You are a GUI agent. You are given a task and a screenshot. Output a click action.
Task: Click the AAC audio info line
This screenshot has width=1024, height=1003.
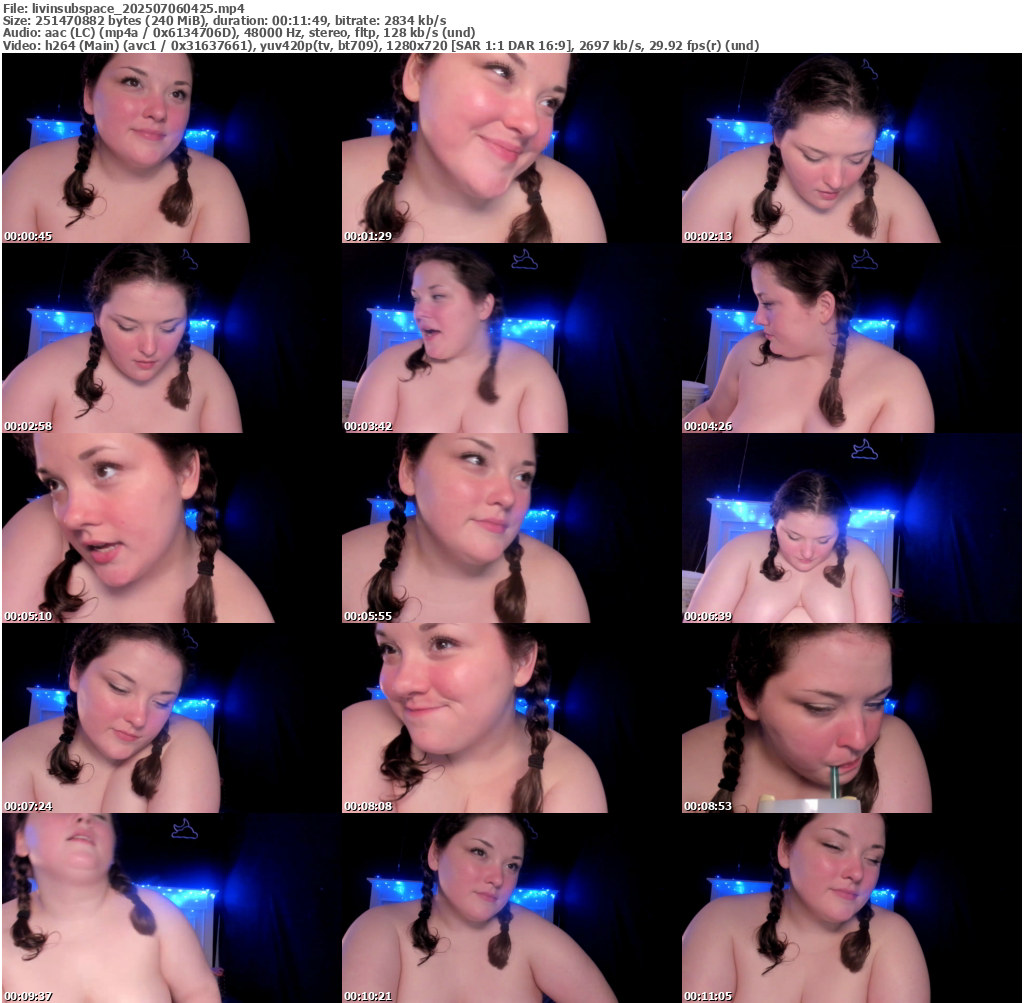click(x=230, y=32)
